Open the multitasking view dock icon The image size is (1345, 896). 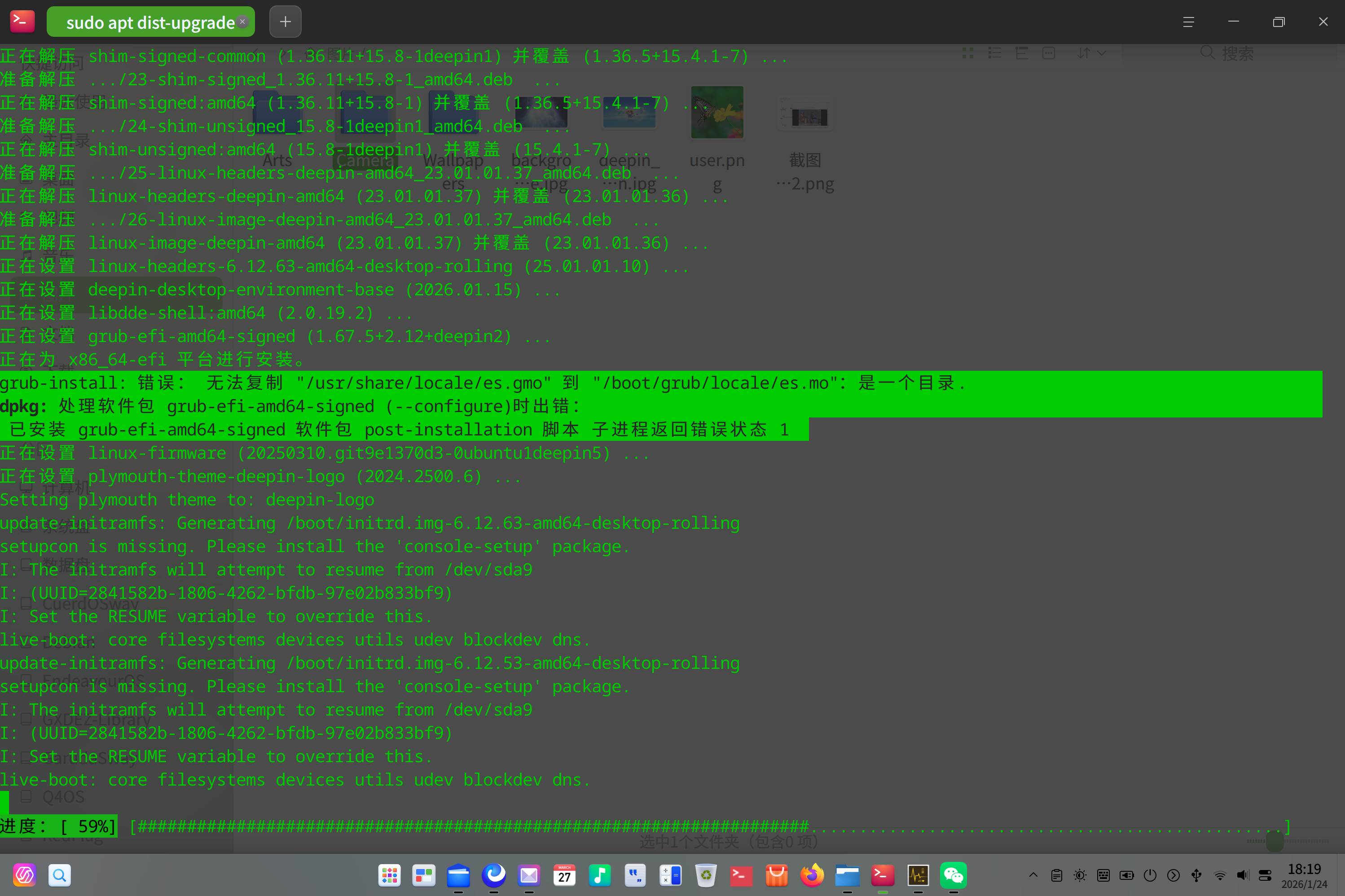pos(423,875)
